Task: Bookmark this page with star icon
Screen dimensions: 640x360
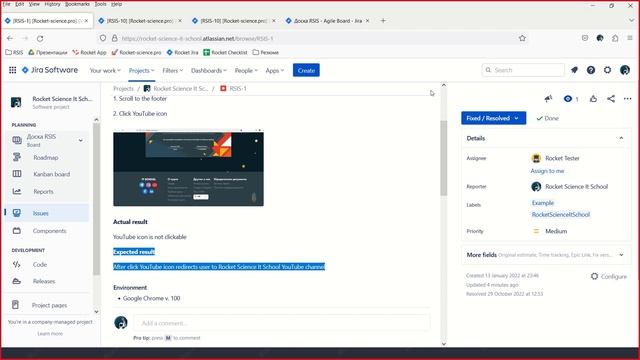Action: pos(522,38)
